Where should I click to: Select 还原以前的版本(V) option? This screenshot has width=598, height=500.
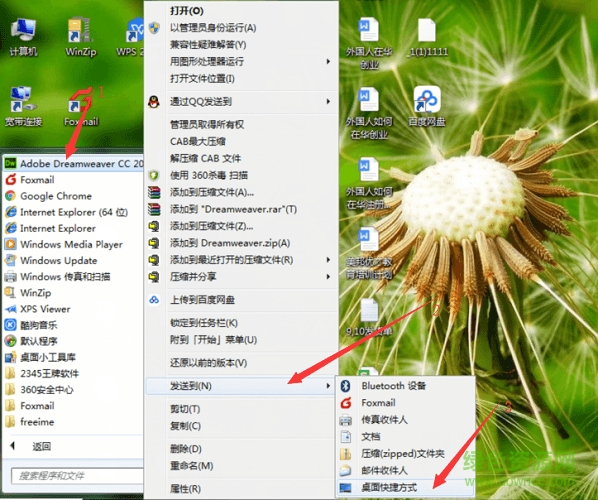241,363
